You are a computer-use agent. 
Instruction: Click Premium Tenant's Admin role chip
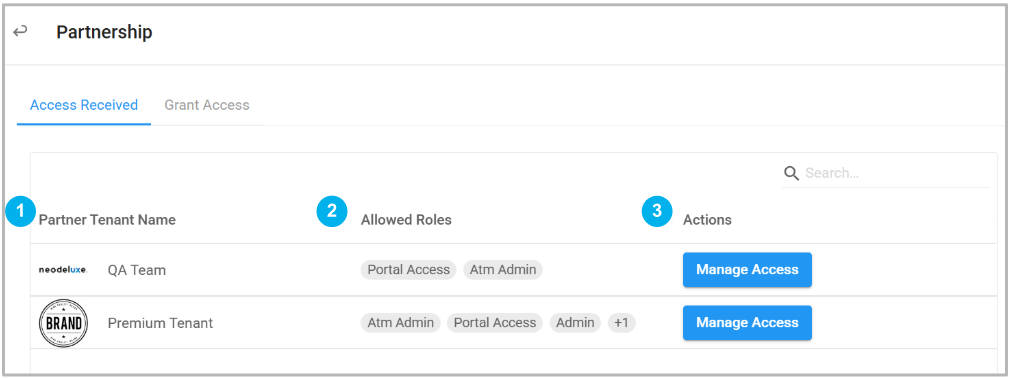click(575, 323)
